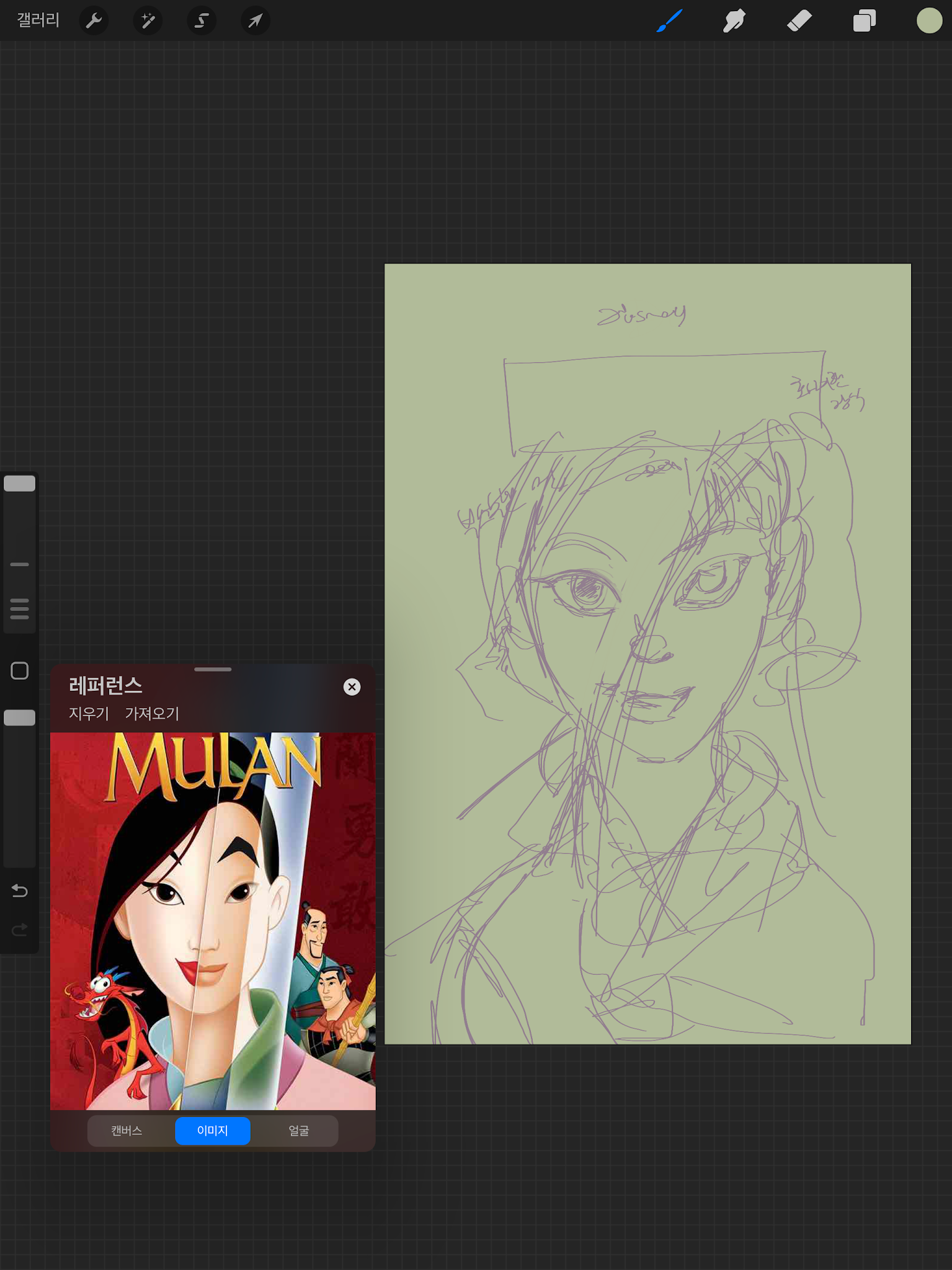Adjust the brush opacity slider handle
The image size is (952, 1270).
[x=20, y=717]
